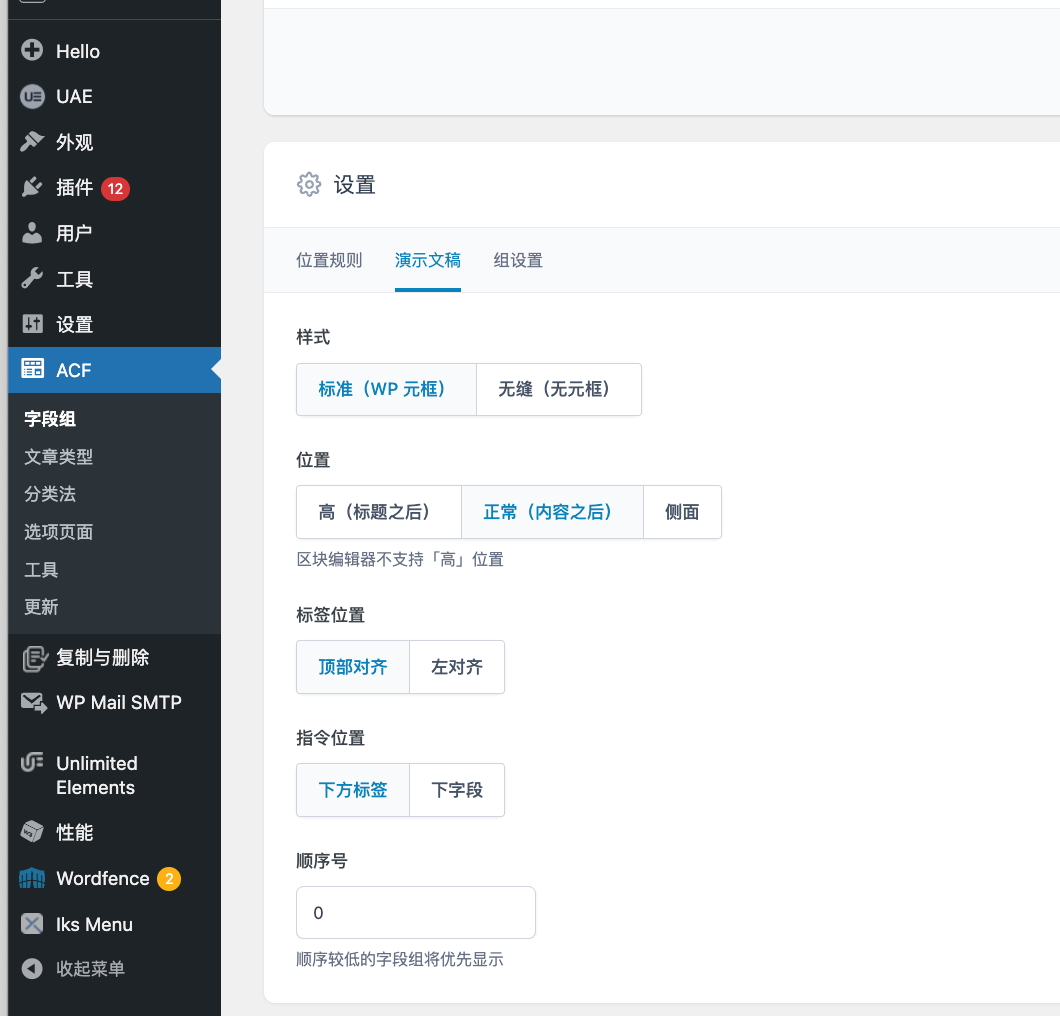
Task: Switch to the 组设置 tab
Action: pyautogui.click(x=518, y=260)
